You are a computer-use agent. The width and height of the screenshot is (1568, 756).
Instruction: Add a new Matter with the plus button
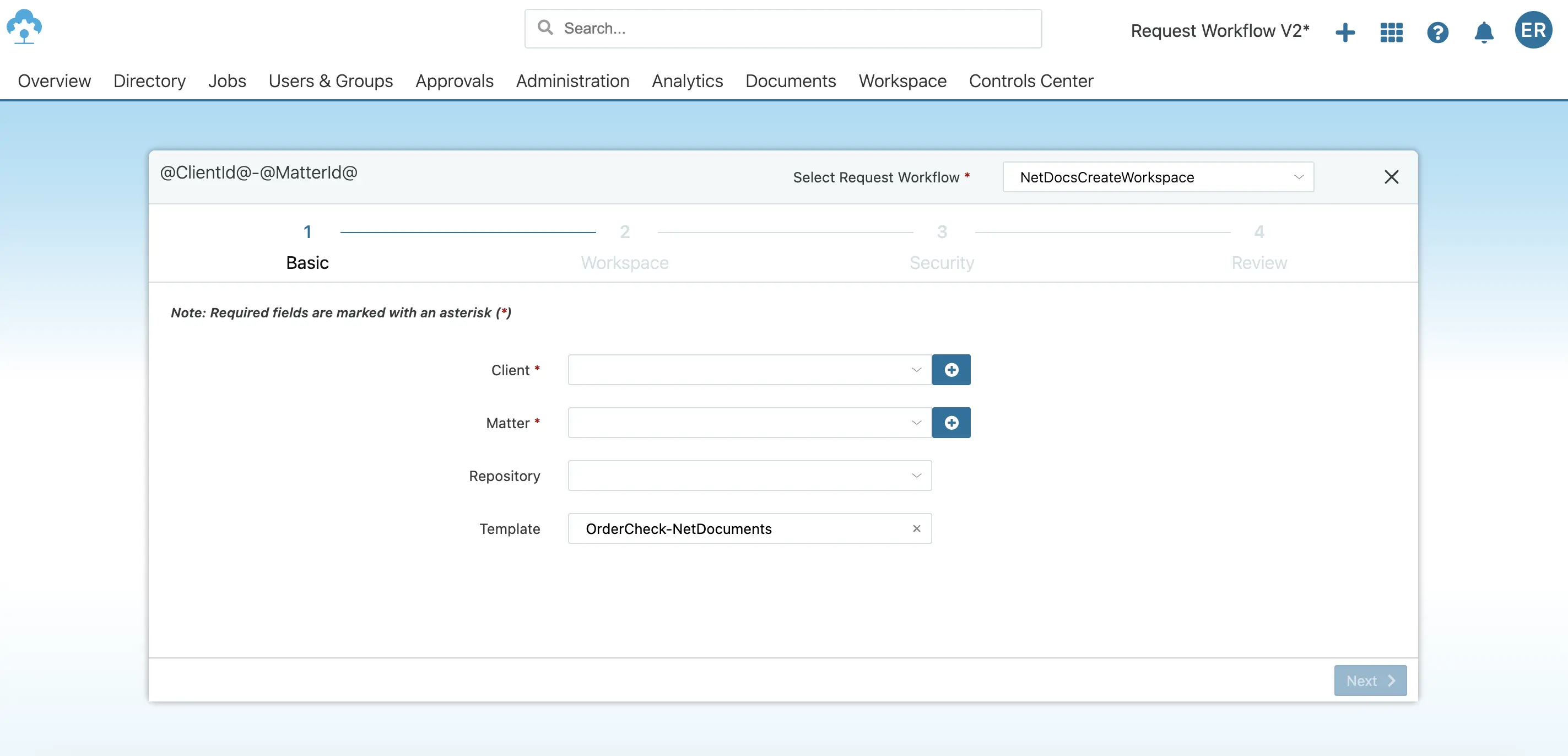[x=951, y=423]
